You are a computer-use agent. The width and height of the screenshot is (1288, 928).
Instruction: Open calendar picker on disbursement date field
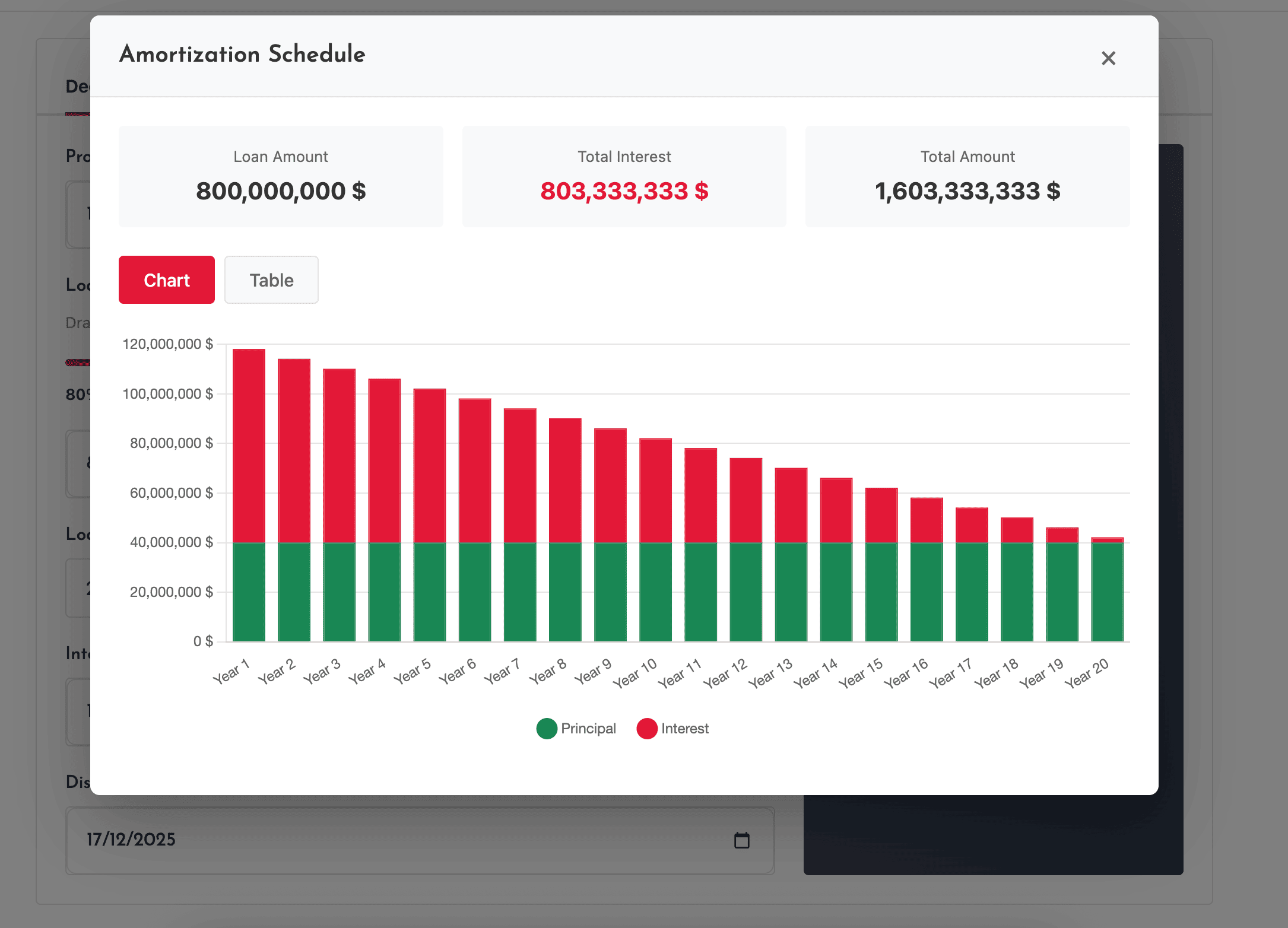pos(742,840)
